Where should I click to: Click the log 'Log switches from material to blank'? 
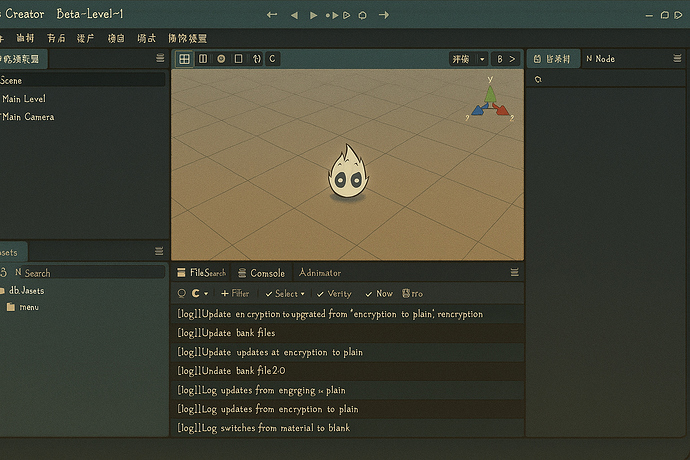point(348,427)
